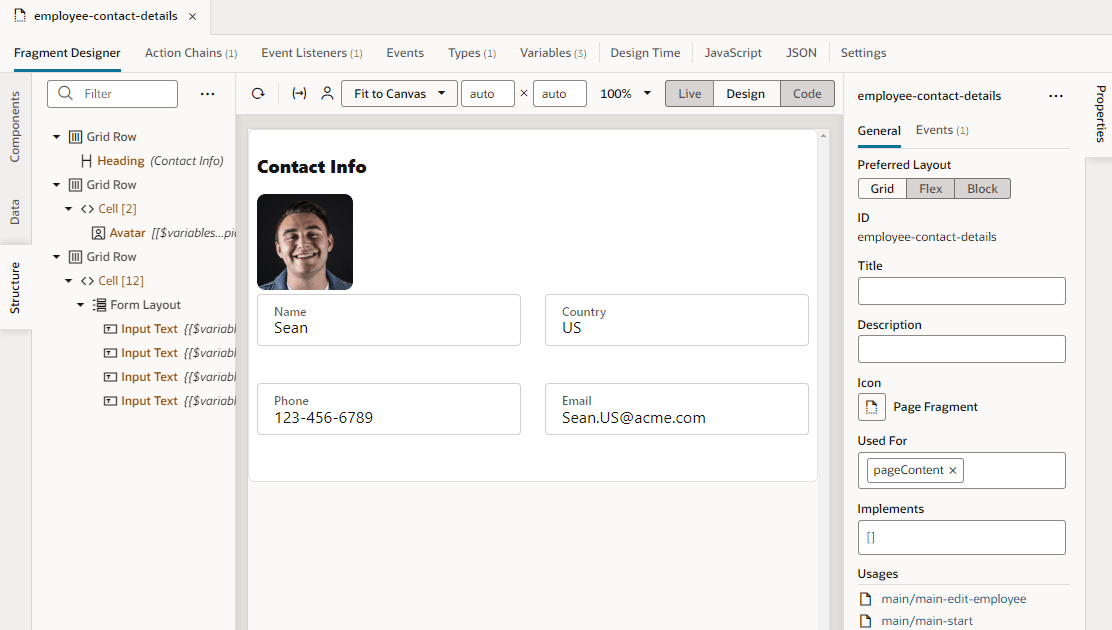This screenshot has width=1112, height=630.
Task: Select Grid preferred layout
Action: (x=882, y=189)
